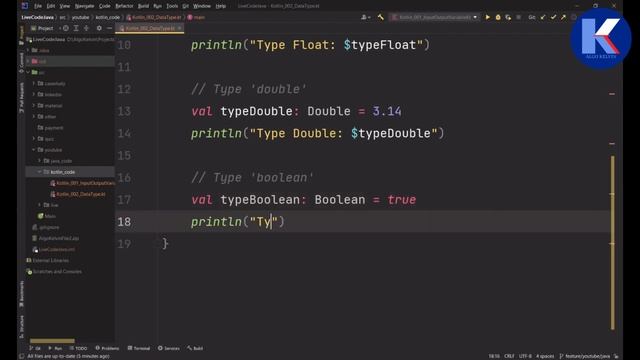Screen dimensions: 640x360
Task: Open the Tools menu
Action: 172,6
